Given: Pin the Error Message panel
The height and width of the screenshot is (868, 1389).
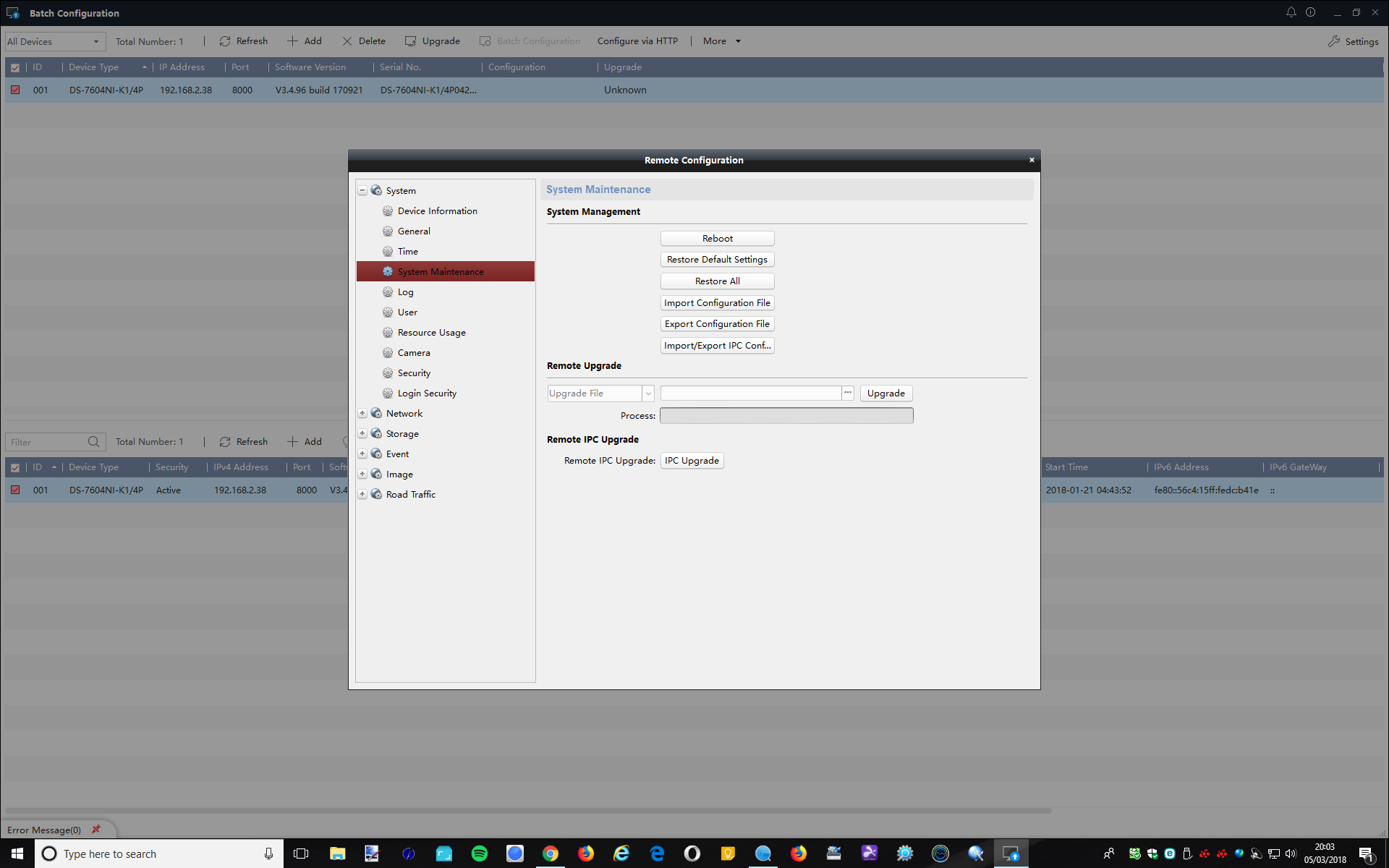Looking at the screenshot, I should pyautogui.click(x=96, y=829).
